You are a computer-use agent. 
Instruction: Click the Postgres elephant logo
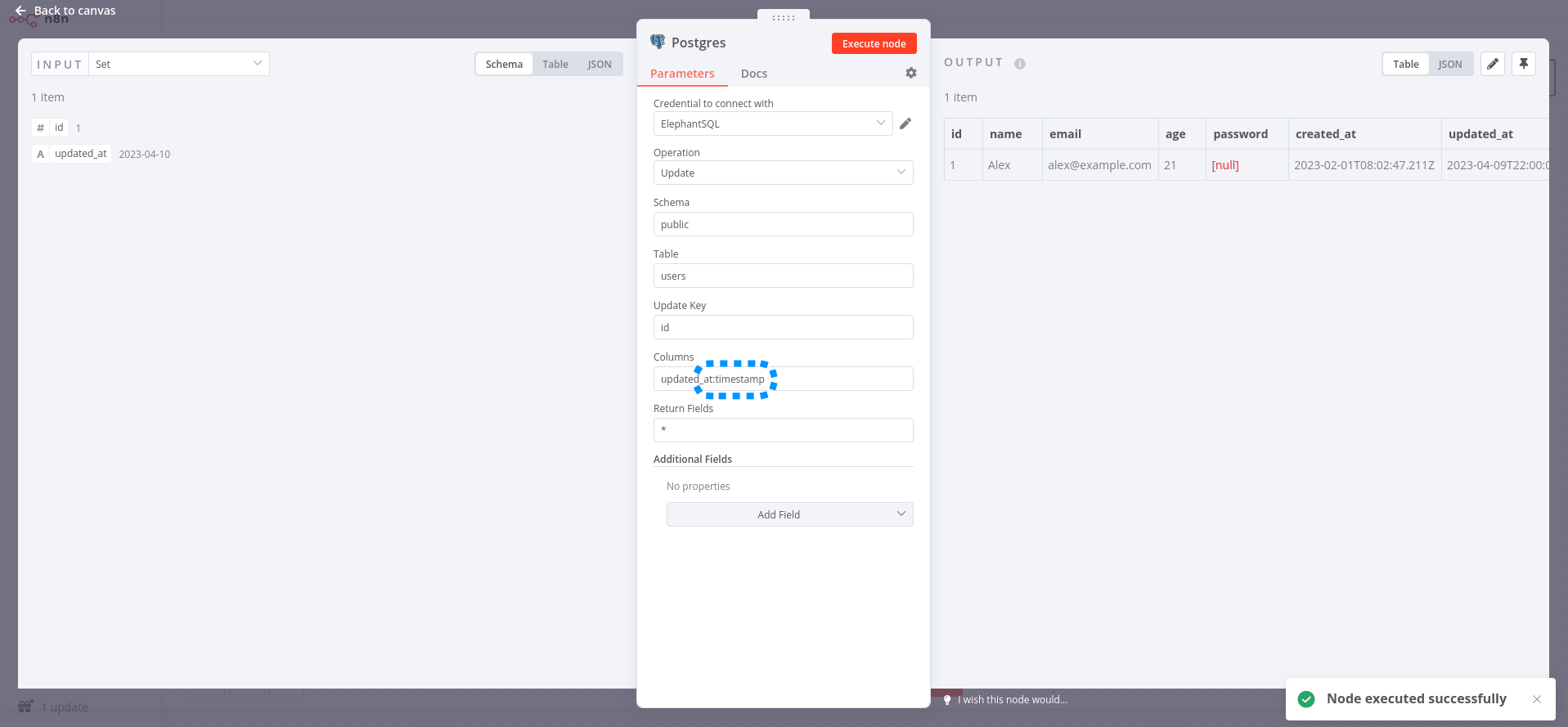pyautogui.click(x=658, y=42)
